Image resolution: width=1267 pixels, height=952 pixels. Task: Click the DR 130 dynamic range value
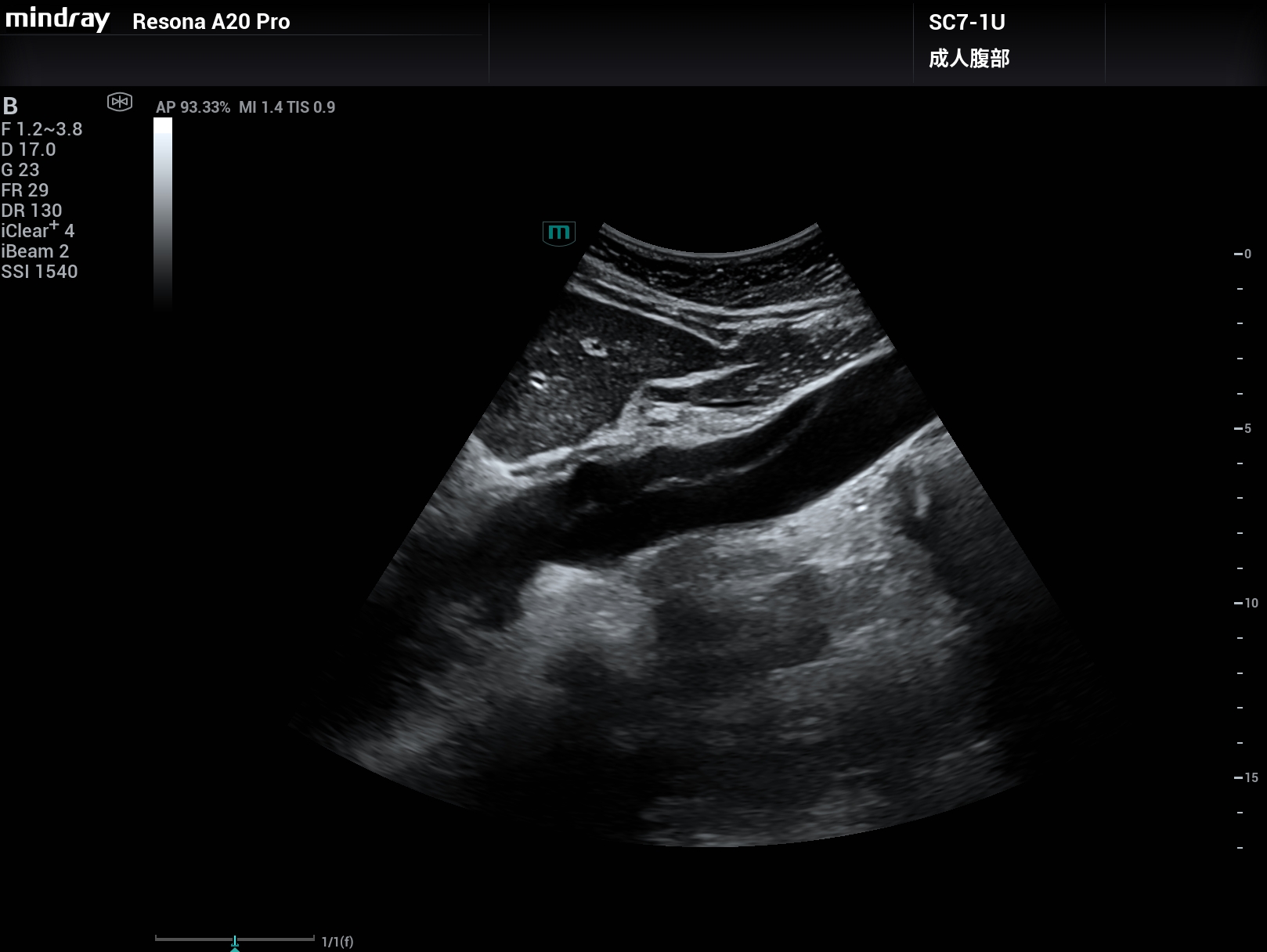point(31,211)
